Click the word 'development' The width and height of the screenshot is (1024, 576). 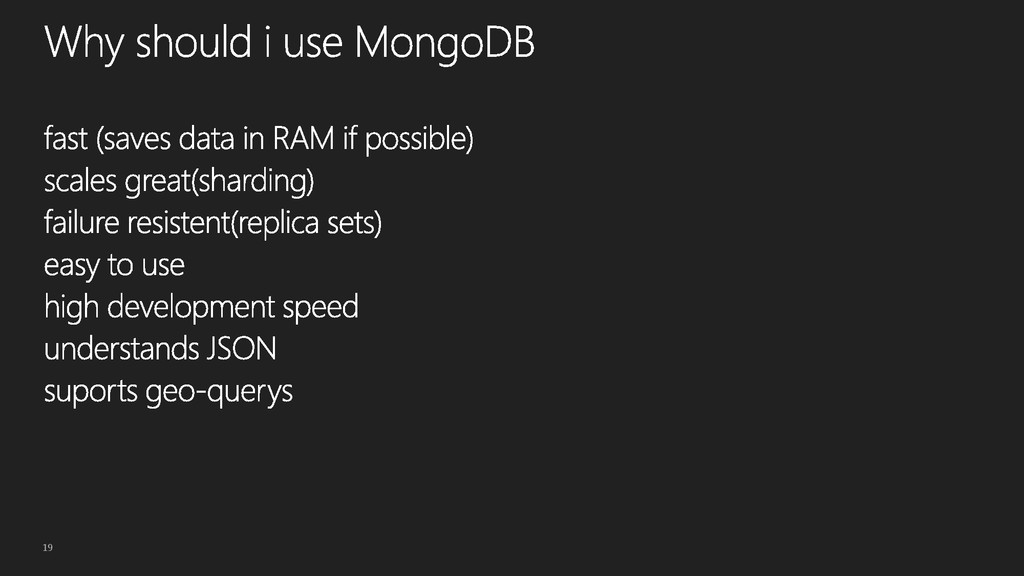point(191,307)
